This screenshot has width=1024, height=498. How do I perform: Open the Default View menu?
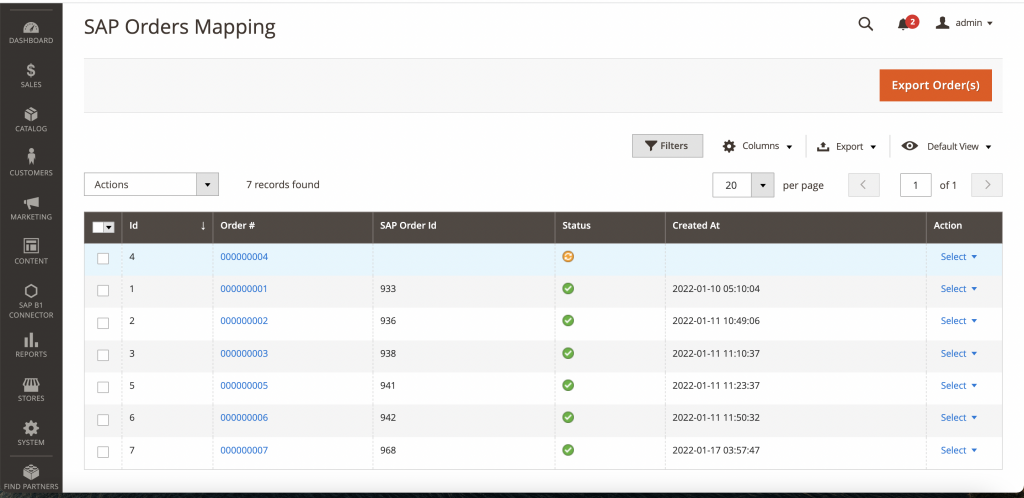(947, 146)
